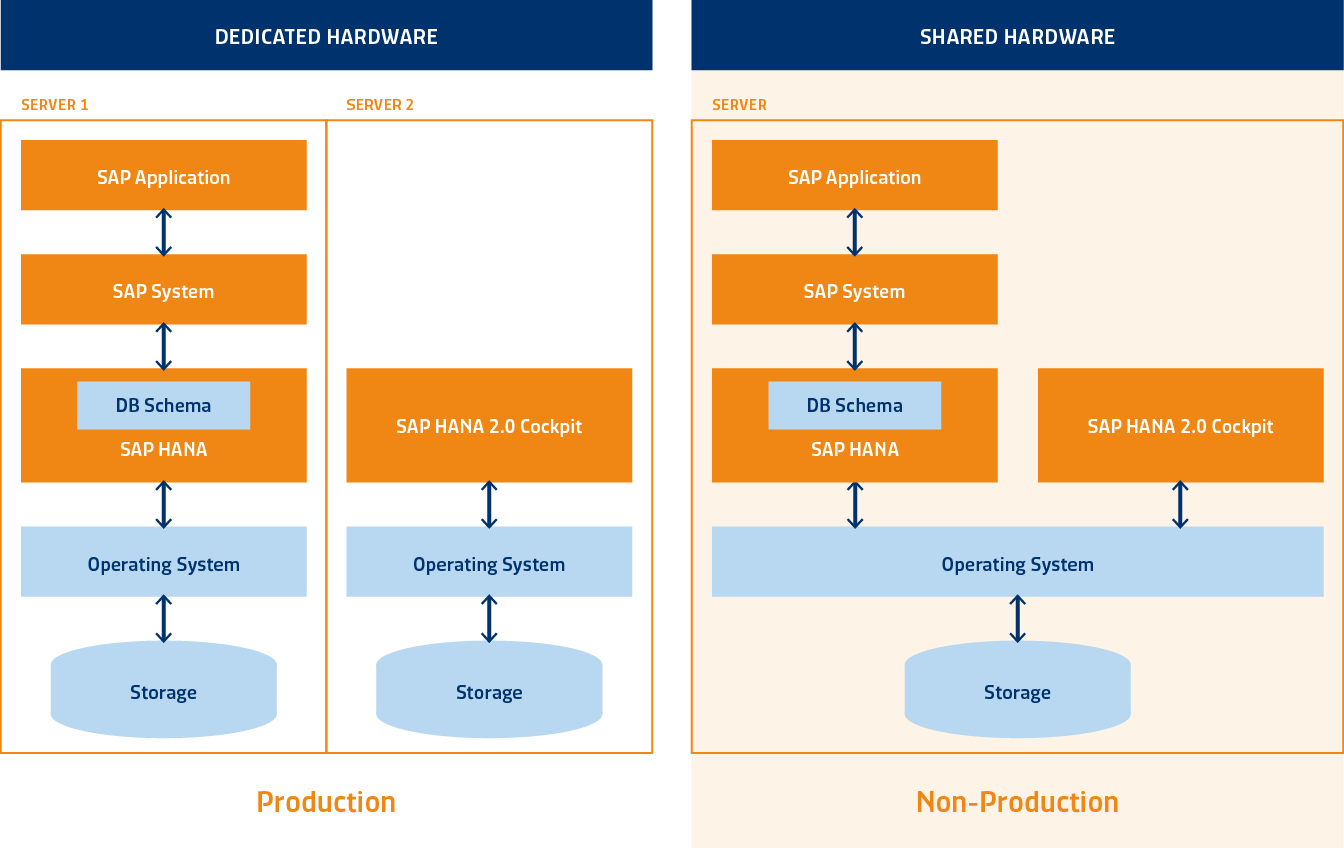
Task: Select the Storage icon in Shared Hardware
Action: pyautogui.click(x=1017, y=691)
